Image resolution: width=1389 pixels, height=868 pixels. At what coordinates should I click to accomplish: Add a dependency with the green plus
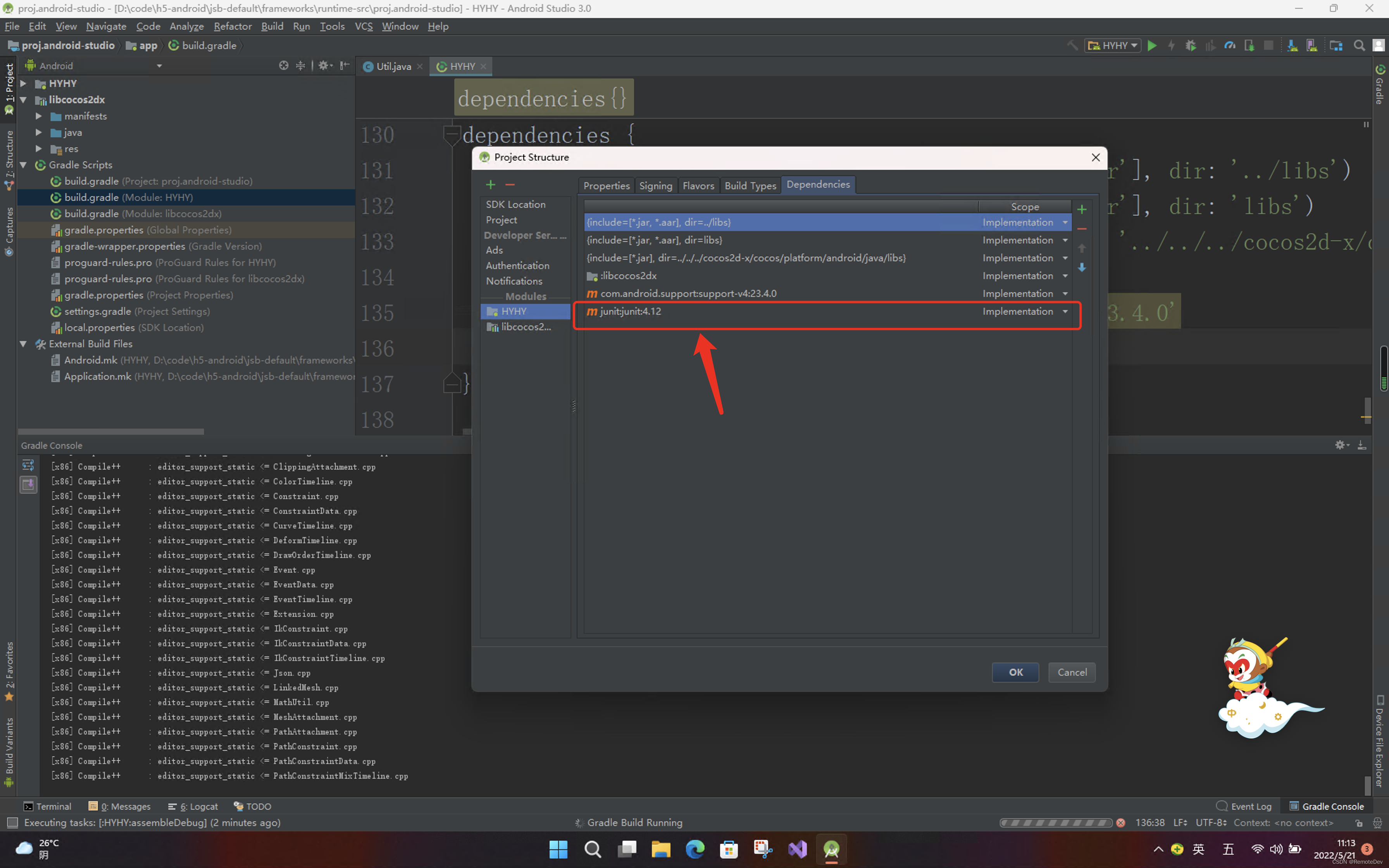point(1082,210)
